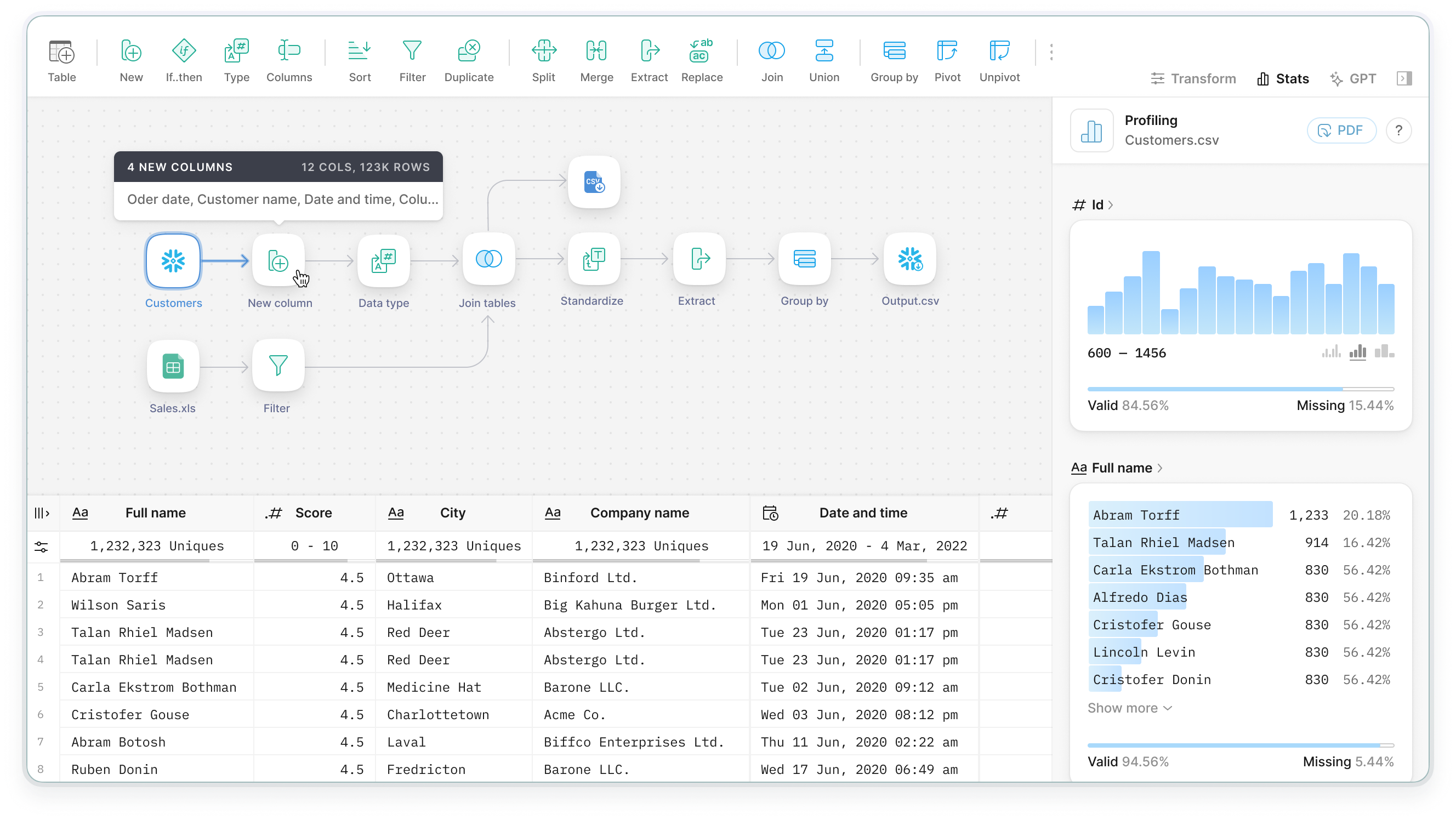Expand the Id column statistics

click(1094, 204)
